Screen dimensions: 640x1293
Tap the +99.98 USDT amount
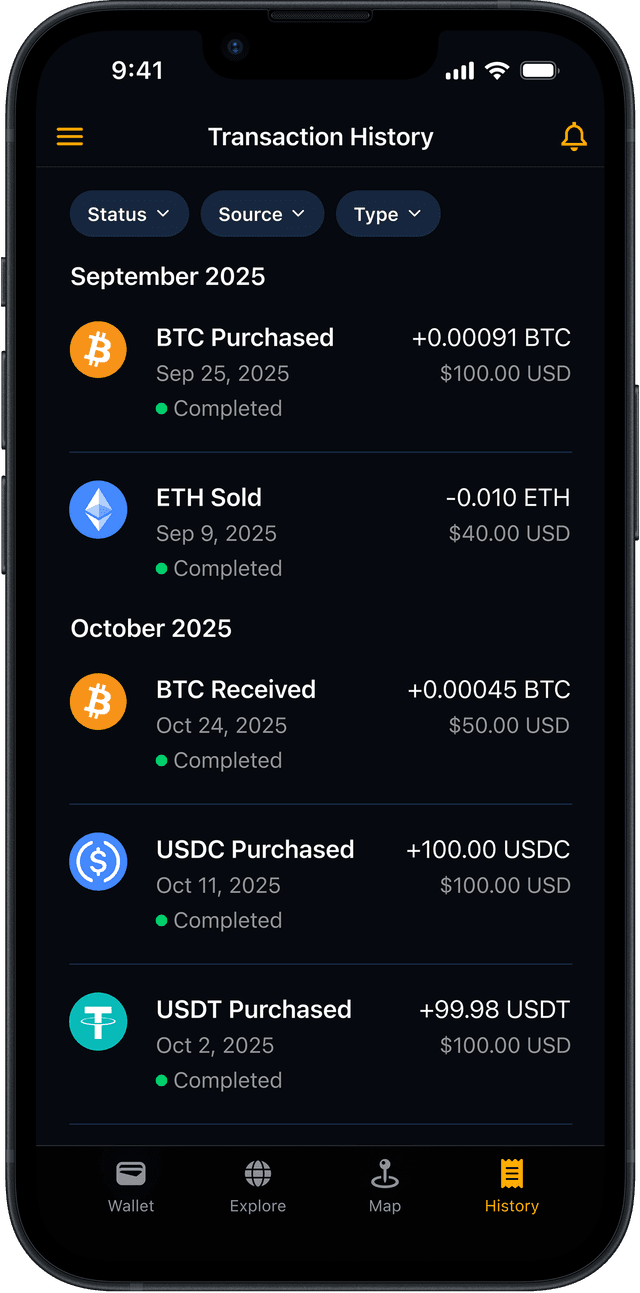point(495,1010)
